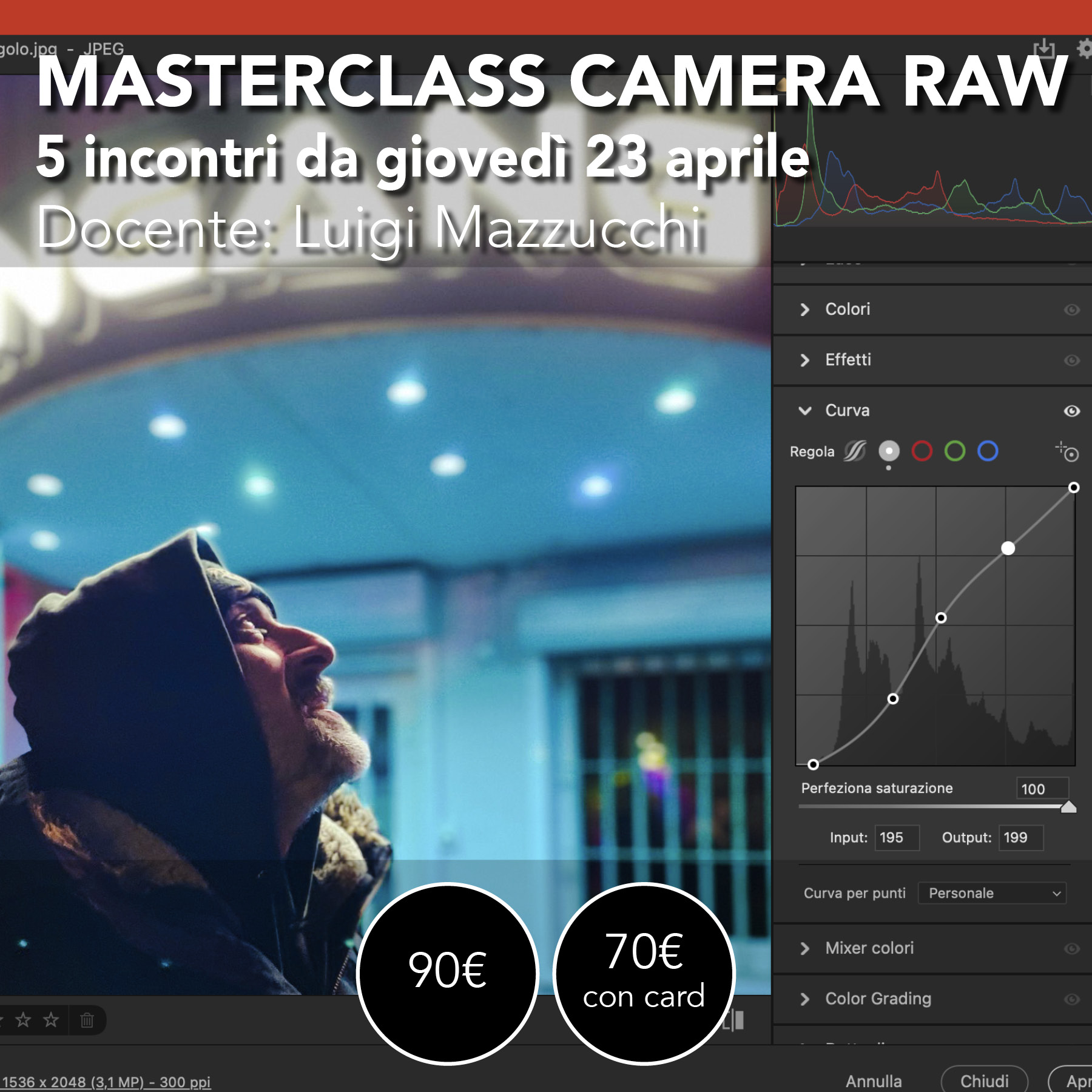This screenshot has height=1092, width=1092.
Task: Toggle visibility eye of Curva panel
Action: 1071,411
